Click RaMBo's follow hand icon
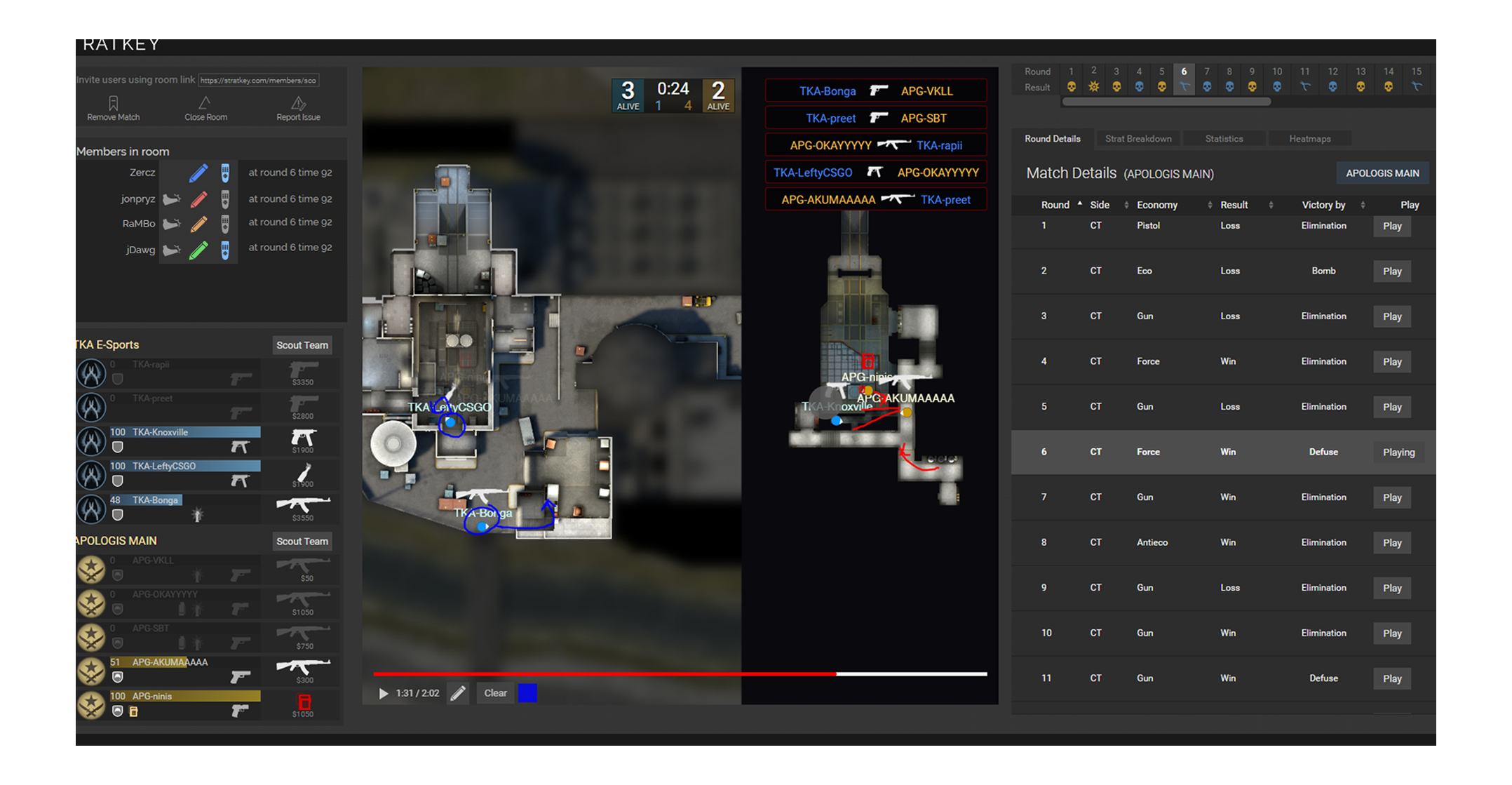 172,224
